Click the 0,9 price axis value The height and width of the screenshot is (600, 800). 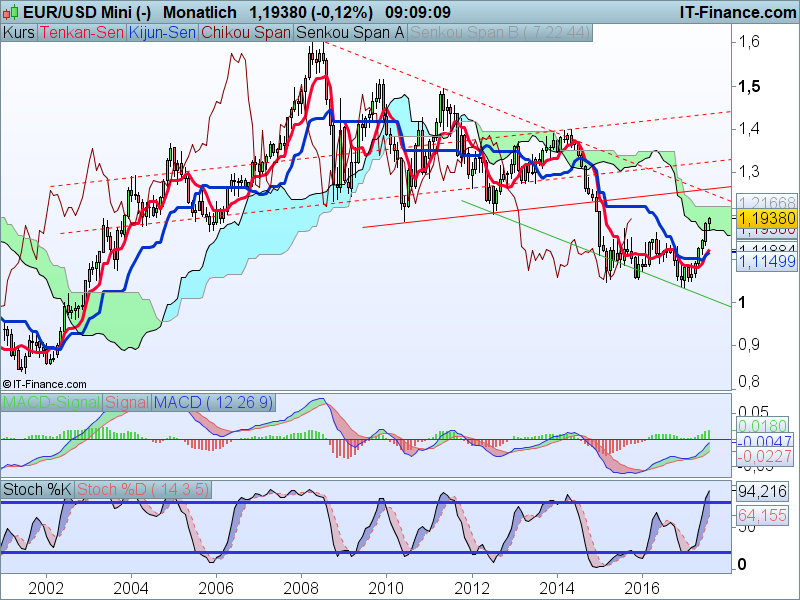pyautogui.click(x=749, y=344)
